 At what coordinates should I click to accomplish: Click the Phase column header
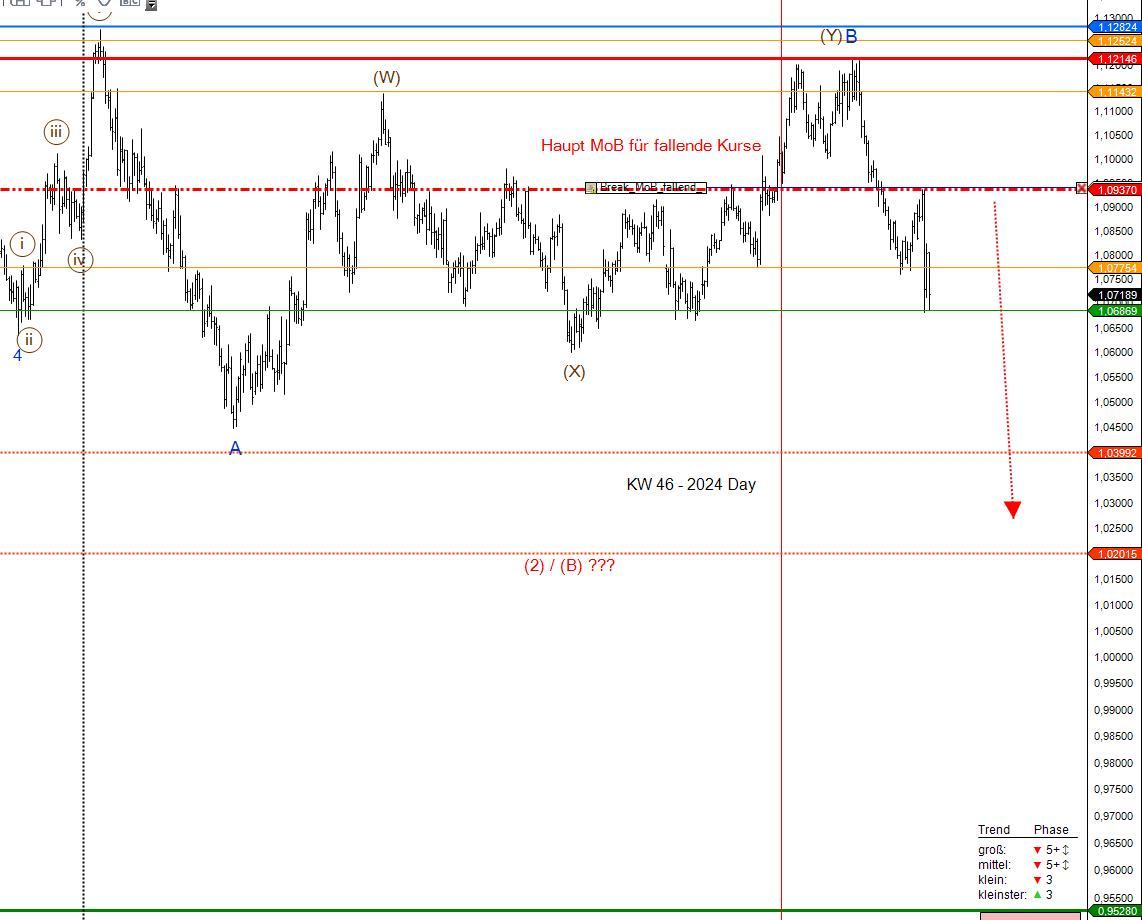pos(1049,830)
